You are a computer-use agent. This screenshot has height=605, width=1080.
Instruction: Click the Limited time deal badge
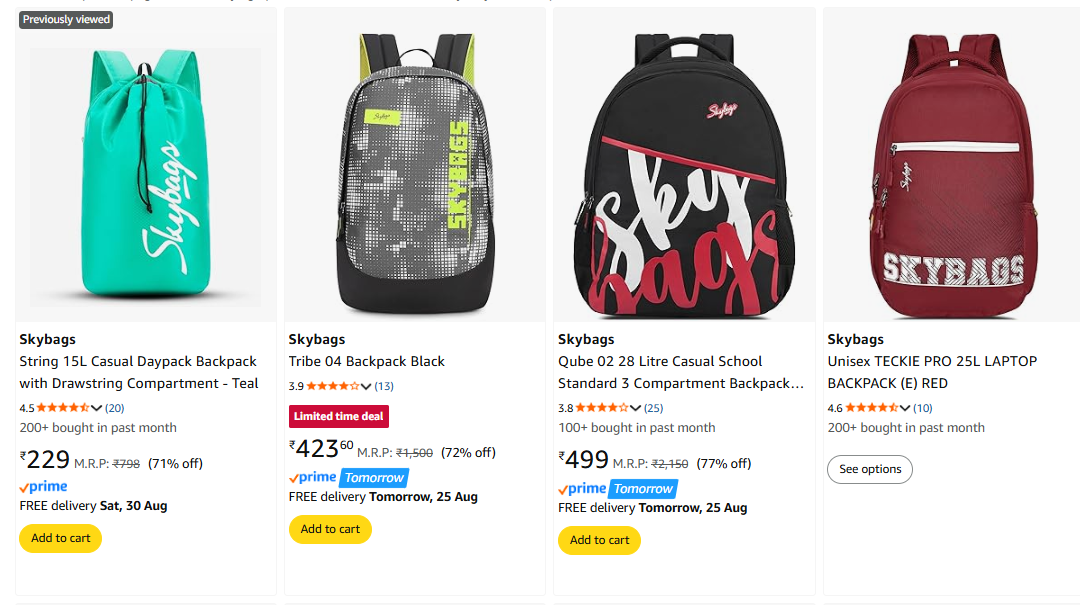(339, 416)
